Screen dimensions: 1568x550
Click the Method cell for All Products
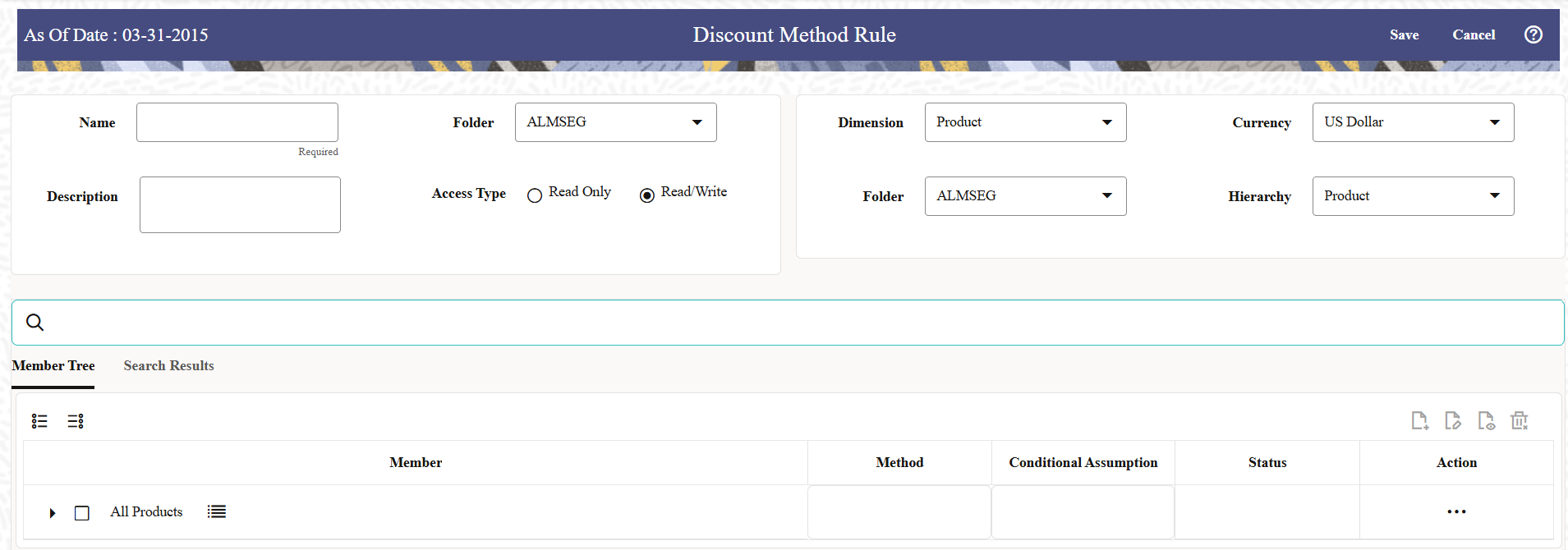click(x=899, y=512)
